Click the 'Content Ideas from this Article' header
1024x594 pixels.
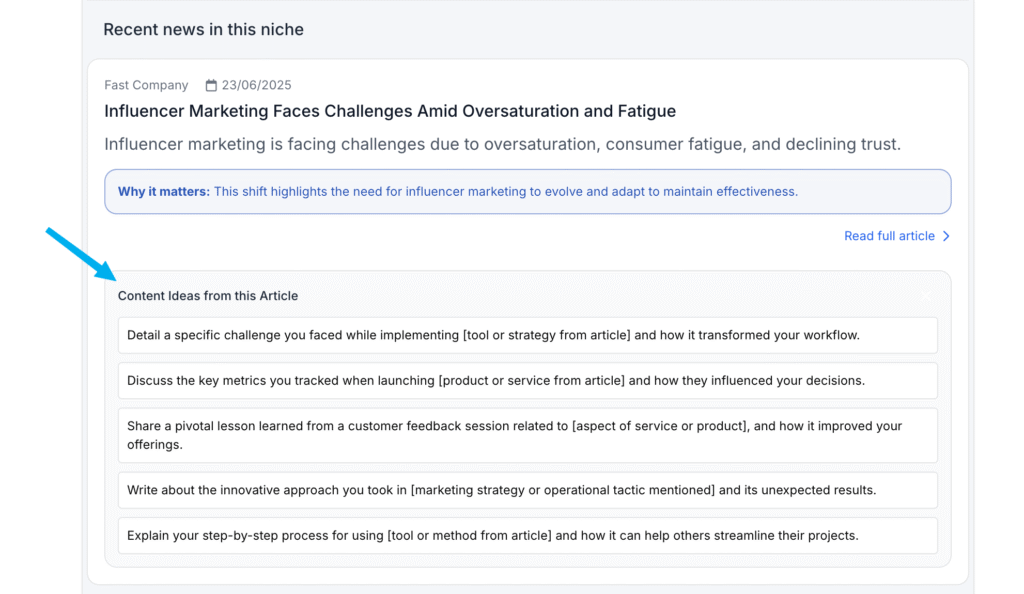tap(208, 296)
